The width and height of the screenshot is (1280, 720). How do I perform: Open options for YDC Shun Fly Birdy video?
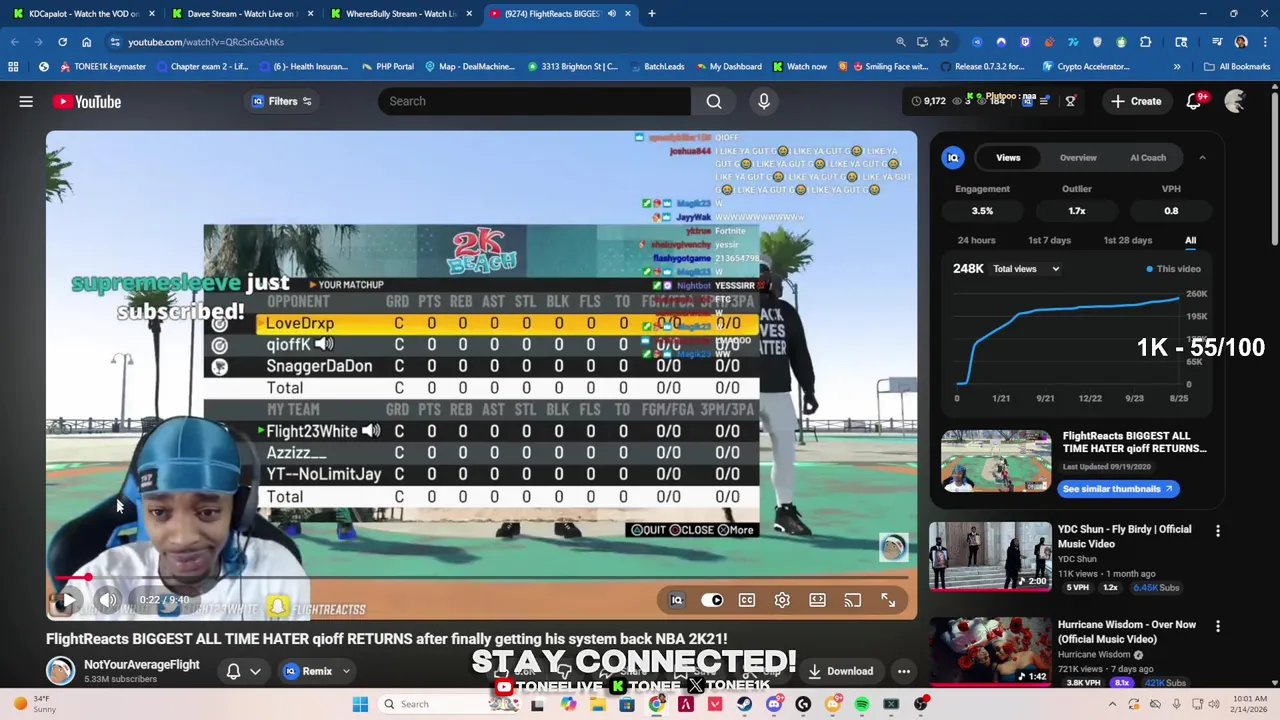click(1218, 531)
